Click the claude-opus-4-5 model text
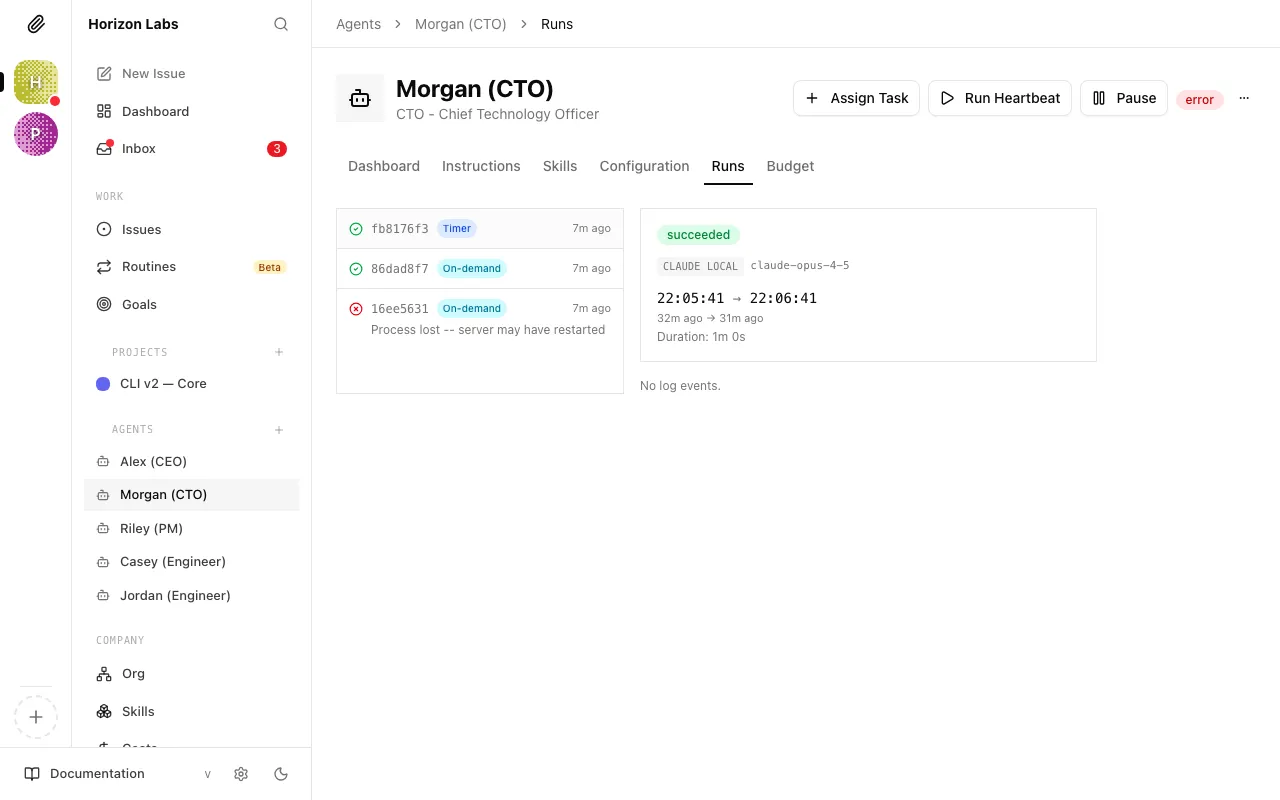This screenshot has height=800, width=1280. point(800,266)
